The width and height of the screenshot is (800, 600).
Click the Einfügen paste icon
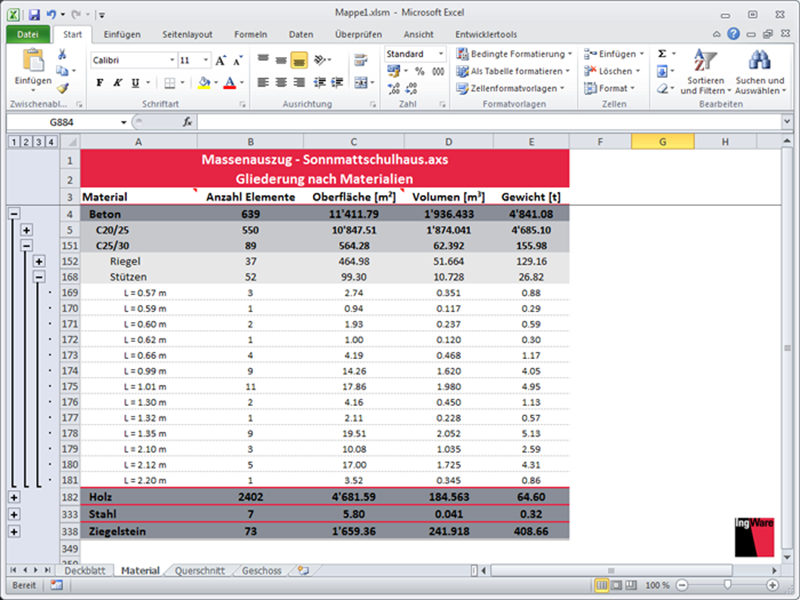[32, 62]
